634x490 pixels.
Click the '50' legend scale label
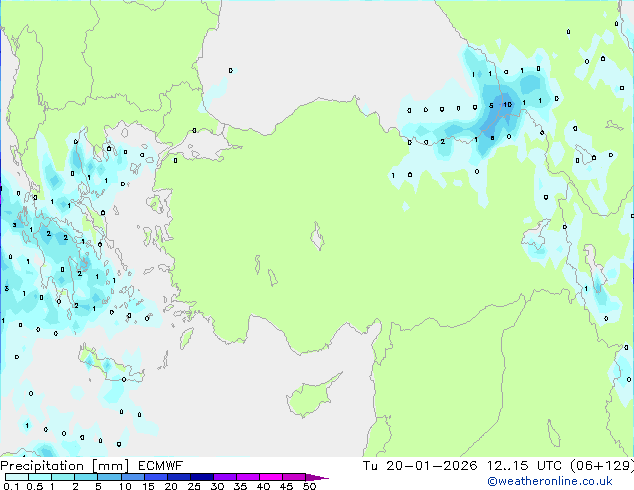pyautogui.click(x=310, y=486)
